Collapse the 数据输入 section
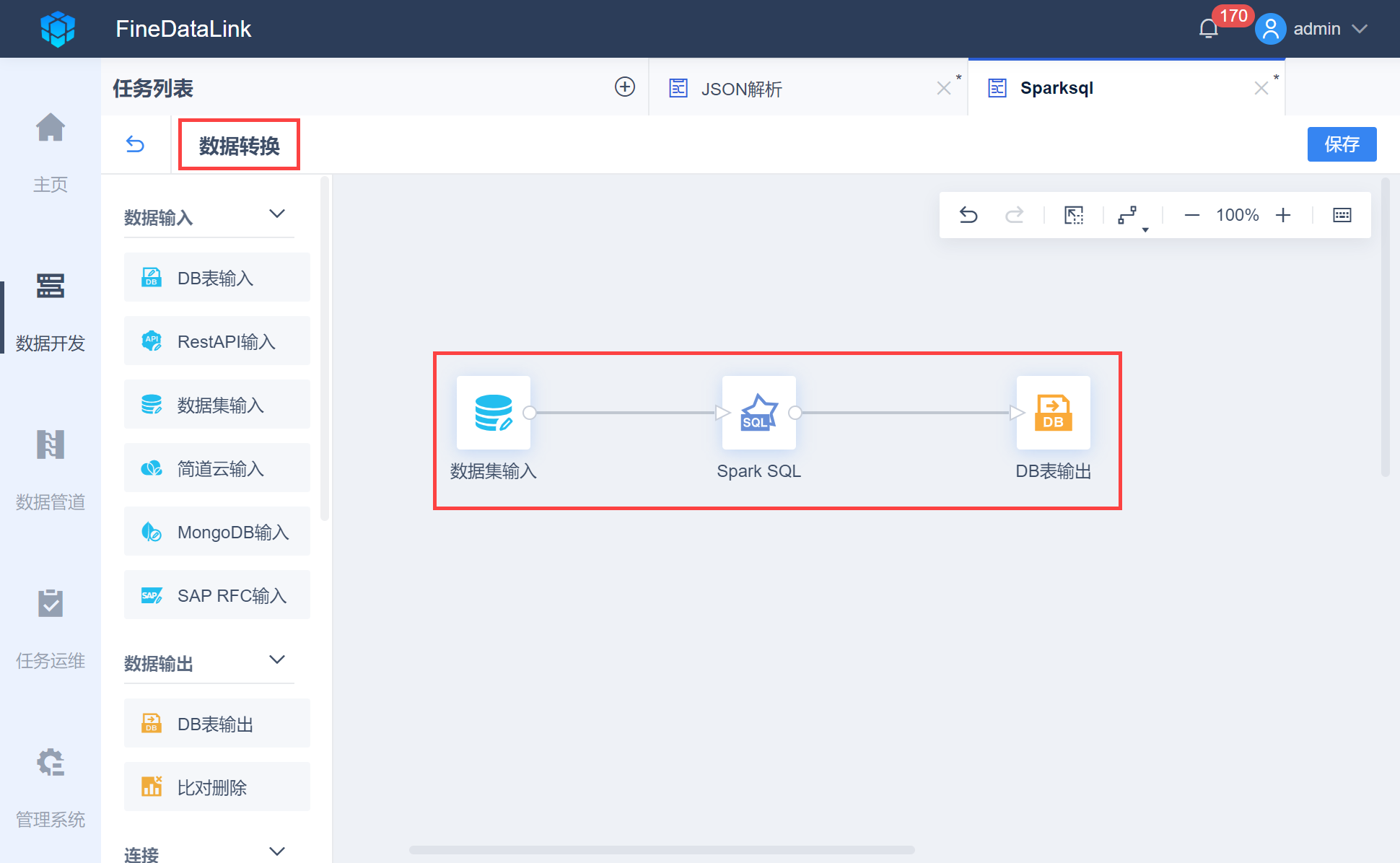This screenshot has height=863, width=1400. coord(277,214)
